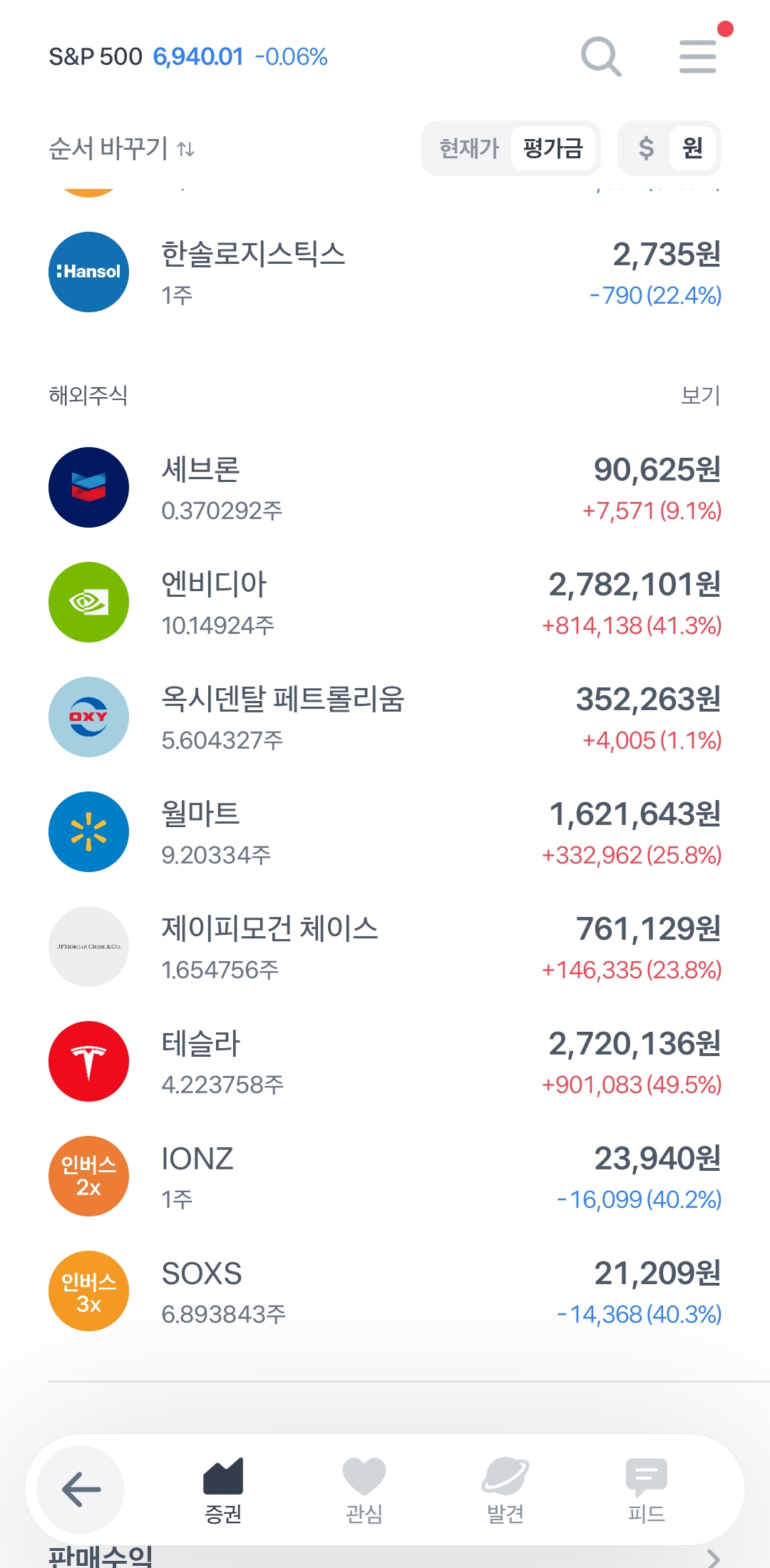Open the search magnifier icon
The height and width of the screenshot is (1568, 770).
(601, 56)
